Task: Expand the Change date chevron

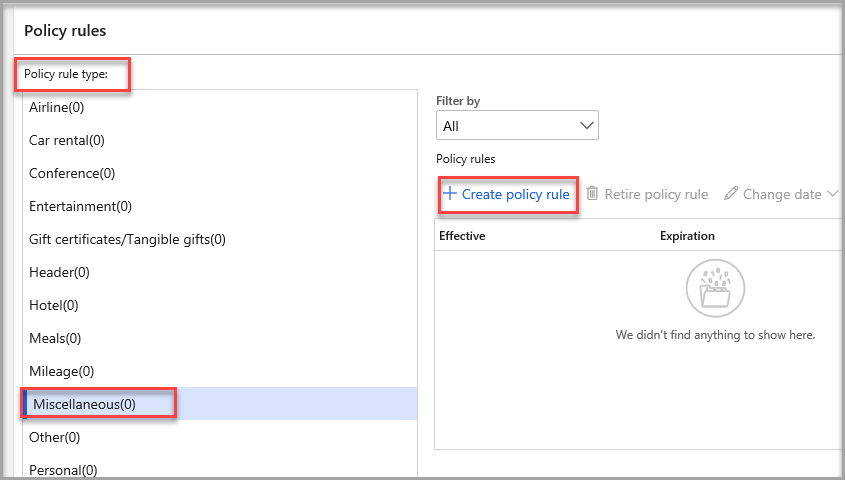Action: 833,193
